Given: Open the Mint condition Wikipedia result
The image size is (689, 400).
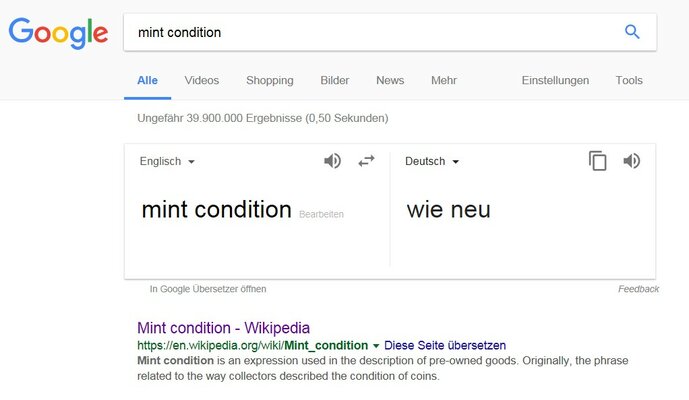Looking at the screenshot, I should [x=223, y=327].
